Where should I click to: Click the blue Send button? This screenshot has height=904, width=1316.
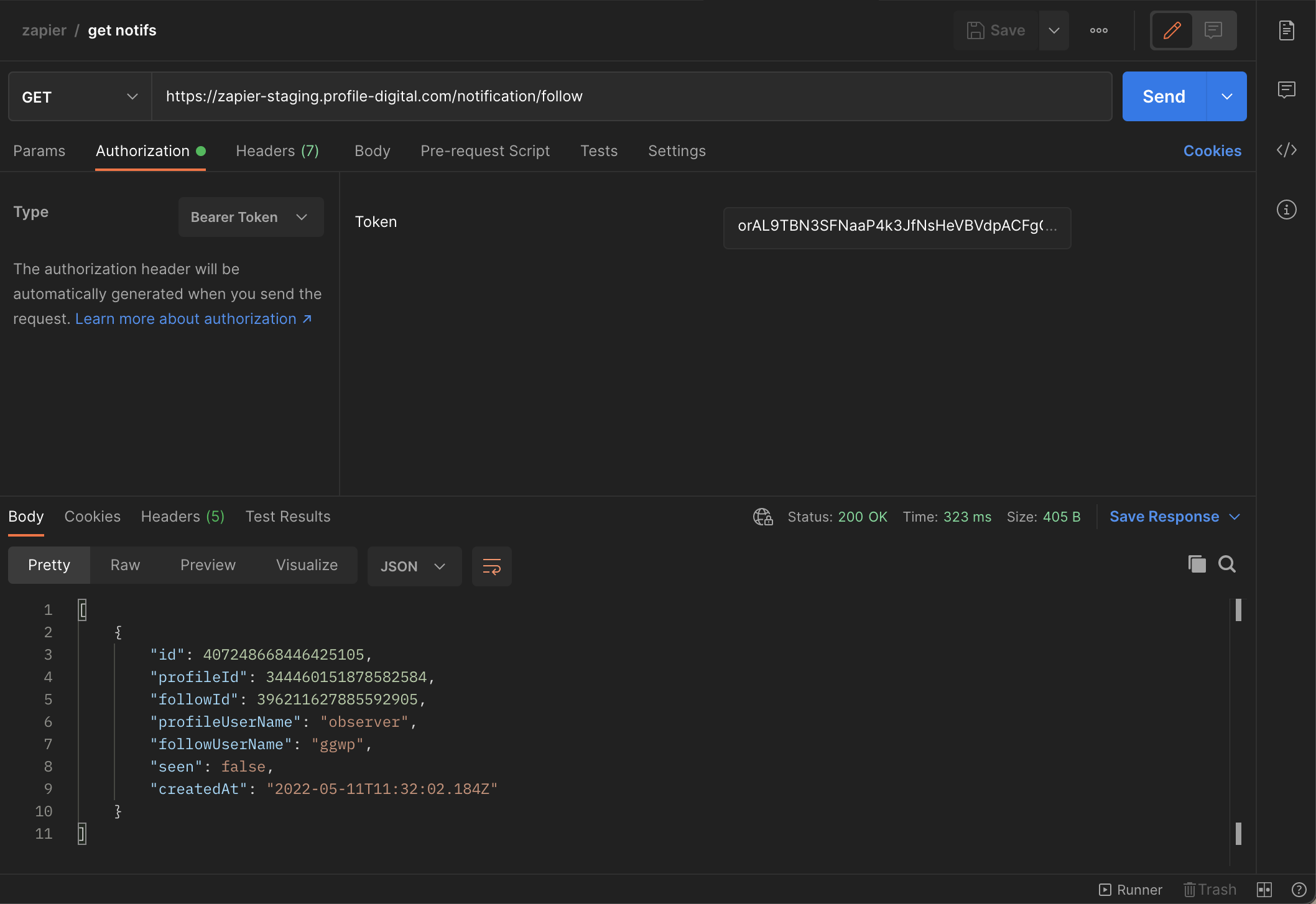[1164, 96]
